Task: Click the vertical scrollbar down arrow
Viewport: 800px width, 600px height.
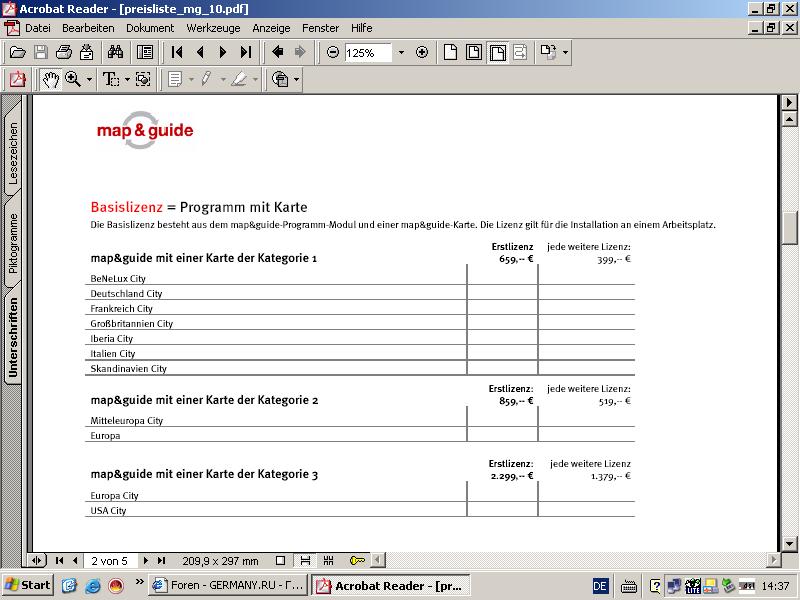Action: point(789,543)
